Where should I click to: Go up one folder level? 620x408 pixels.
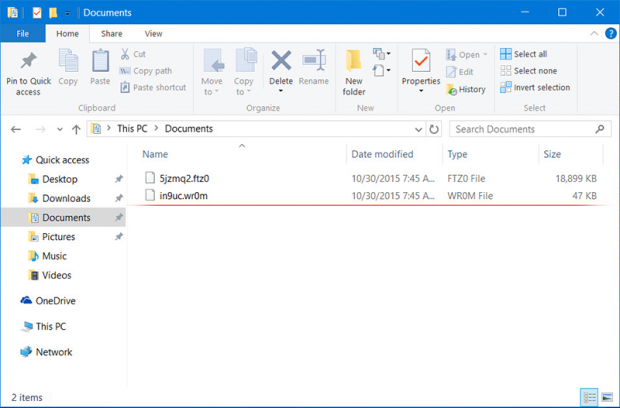click(x=76, y=129)
